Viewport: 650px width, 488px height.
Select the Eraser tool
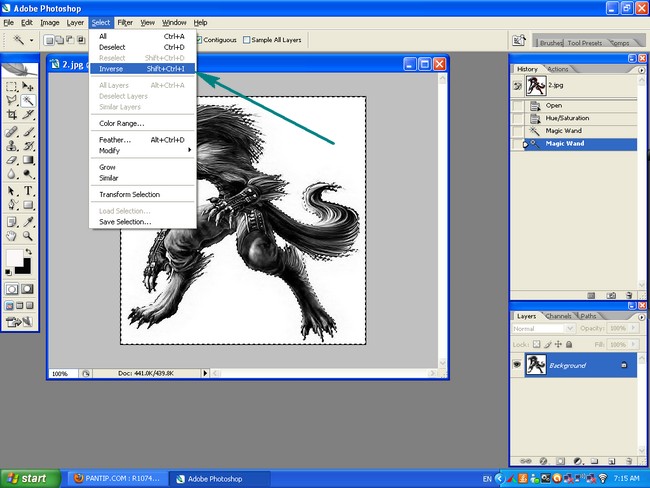click(12, 160)
